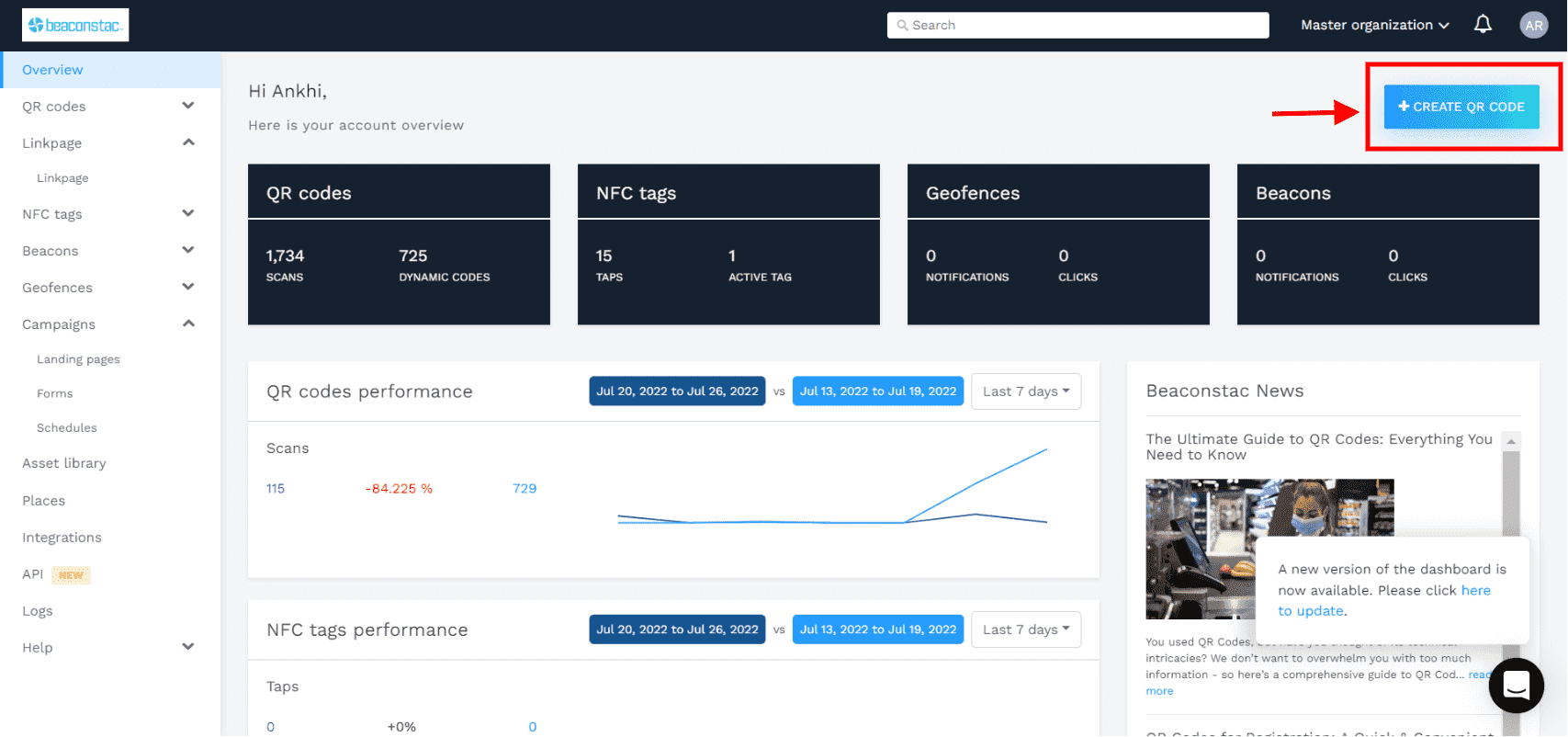
Task: Click the scans line chart
Action: 832,487
